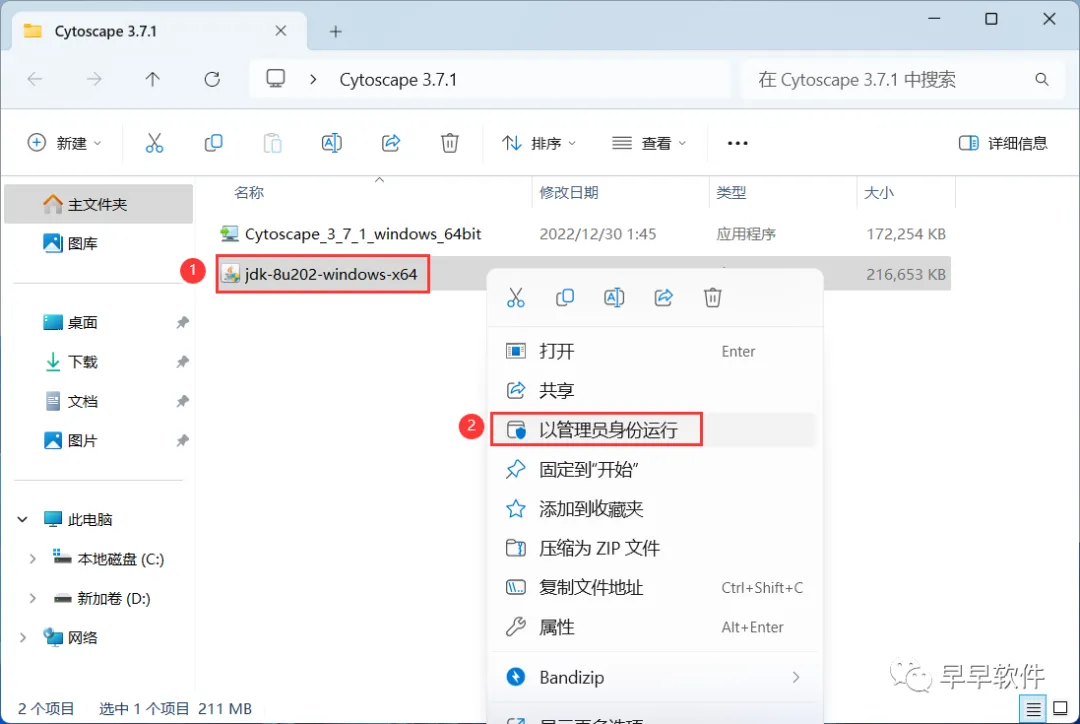Refresh the current folder
The image size is (1080, 724).
coord(212,79)
